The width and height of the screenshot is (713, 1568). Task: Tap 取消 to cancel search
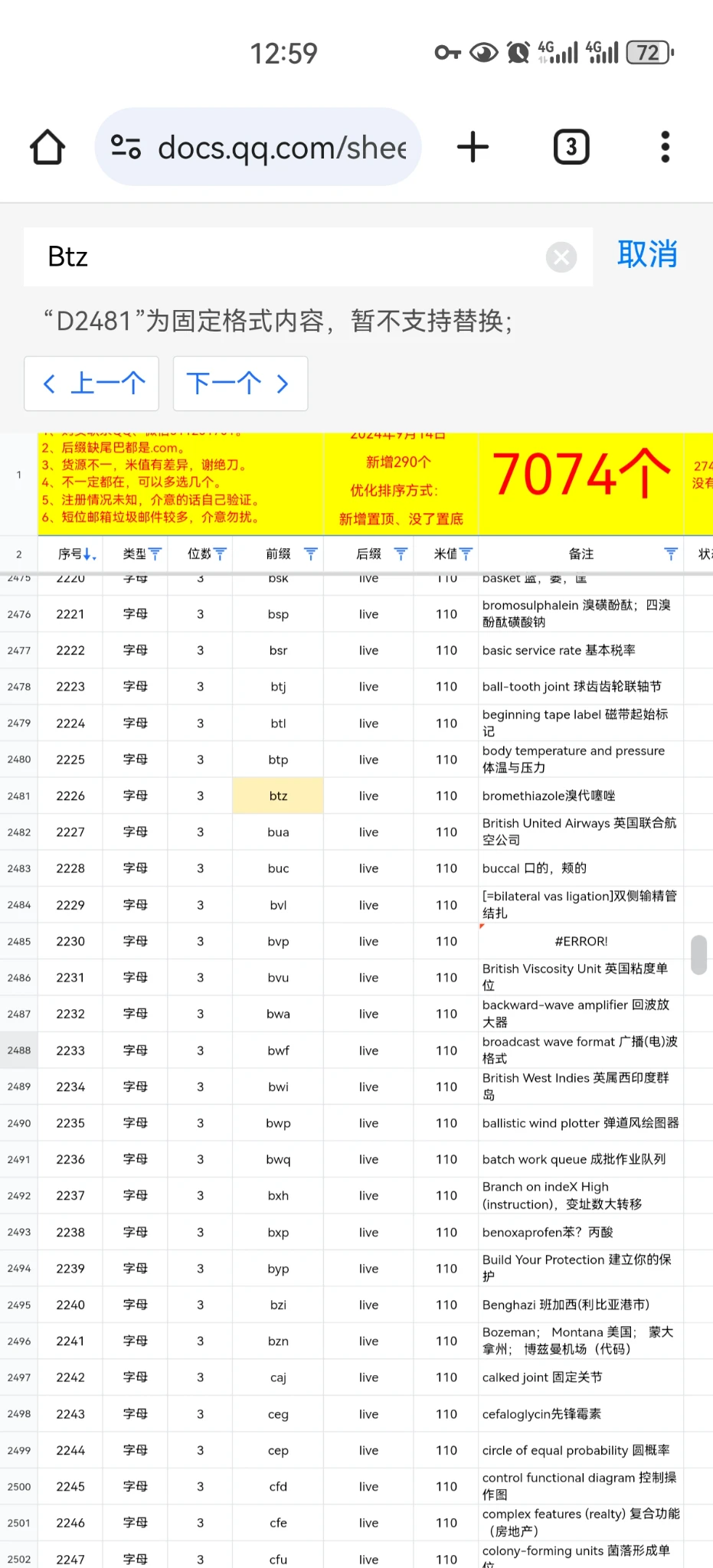[x=647, y=254]
